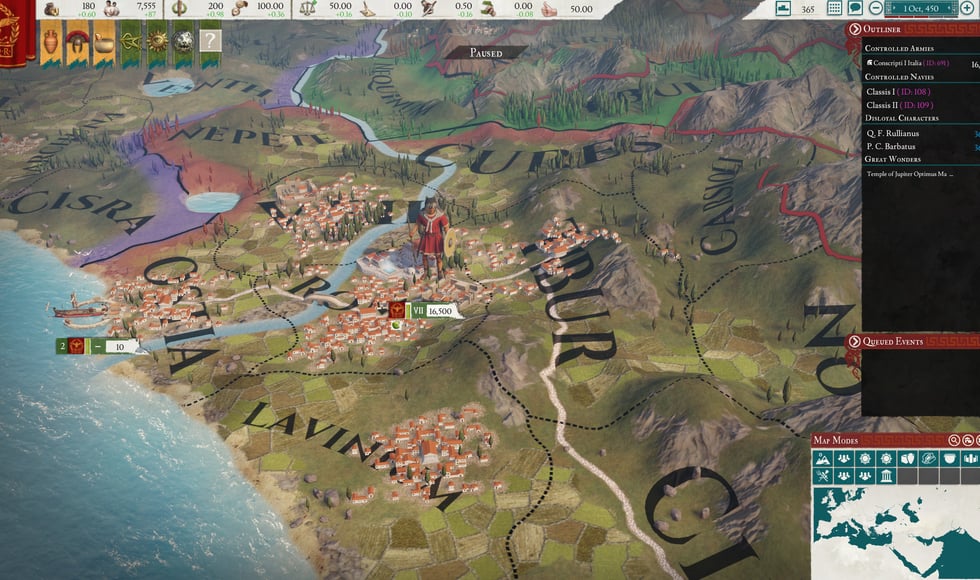Switch to the crossed tools map mode
This screenshot has height=580, width=980.
click(x=822, y=476)
